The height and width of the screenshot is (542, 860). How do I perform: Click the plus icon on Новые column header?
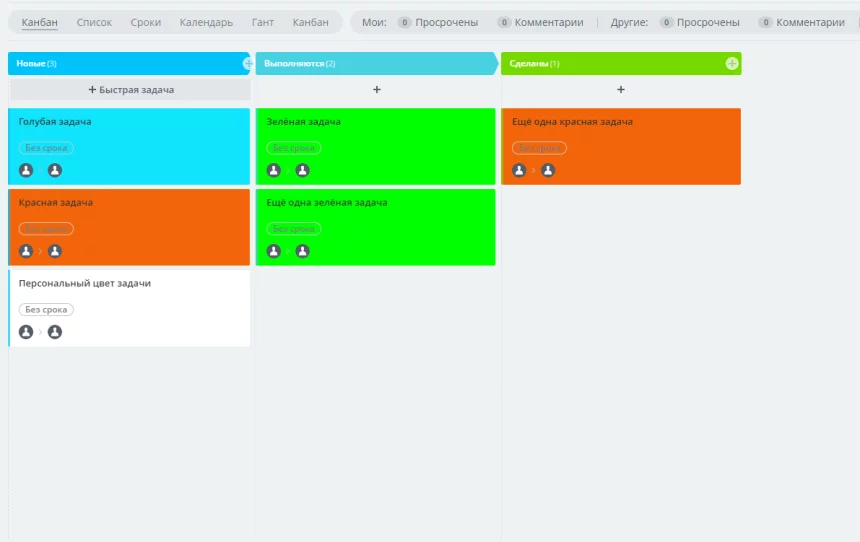pos(248,63)
